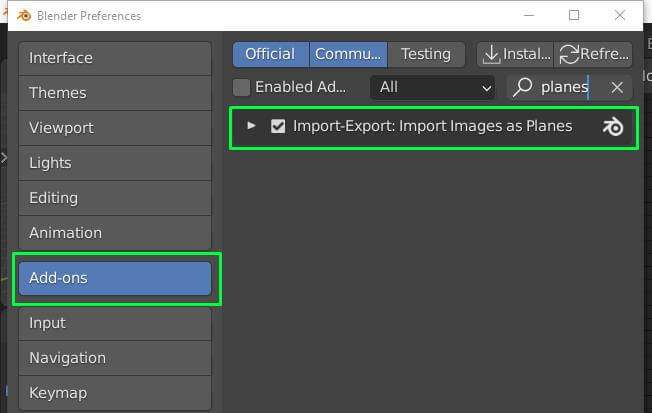This screenshot has width=652, height=413.
Task: Click the search field containing planes
Action: click(565, 88)
